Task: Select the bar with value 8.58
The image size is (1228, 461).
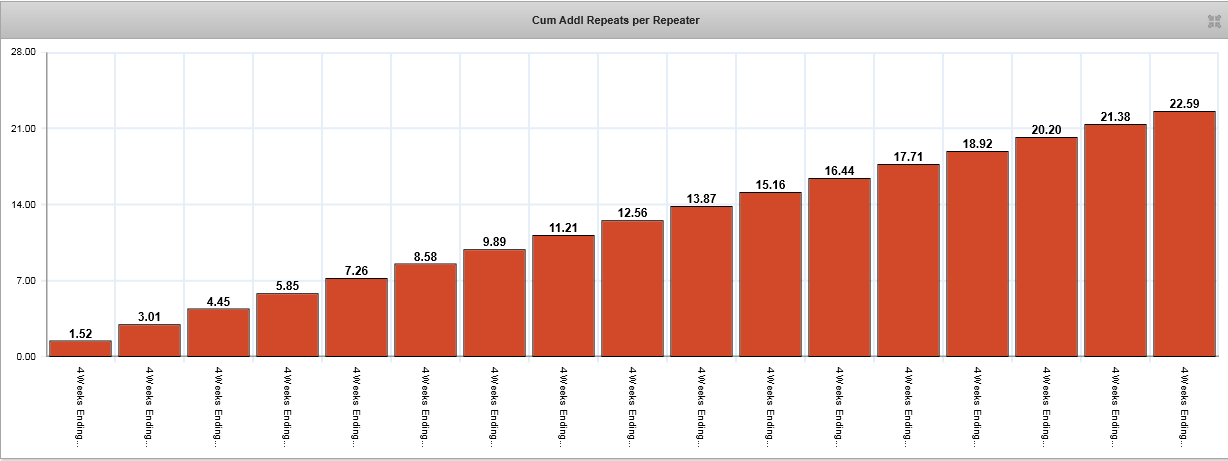Action: (x=425, y=310)
